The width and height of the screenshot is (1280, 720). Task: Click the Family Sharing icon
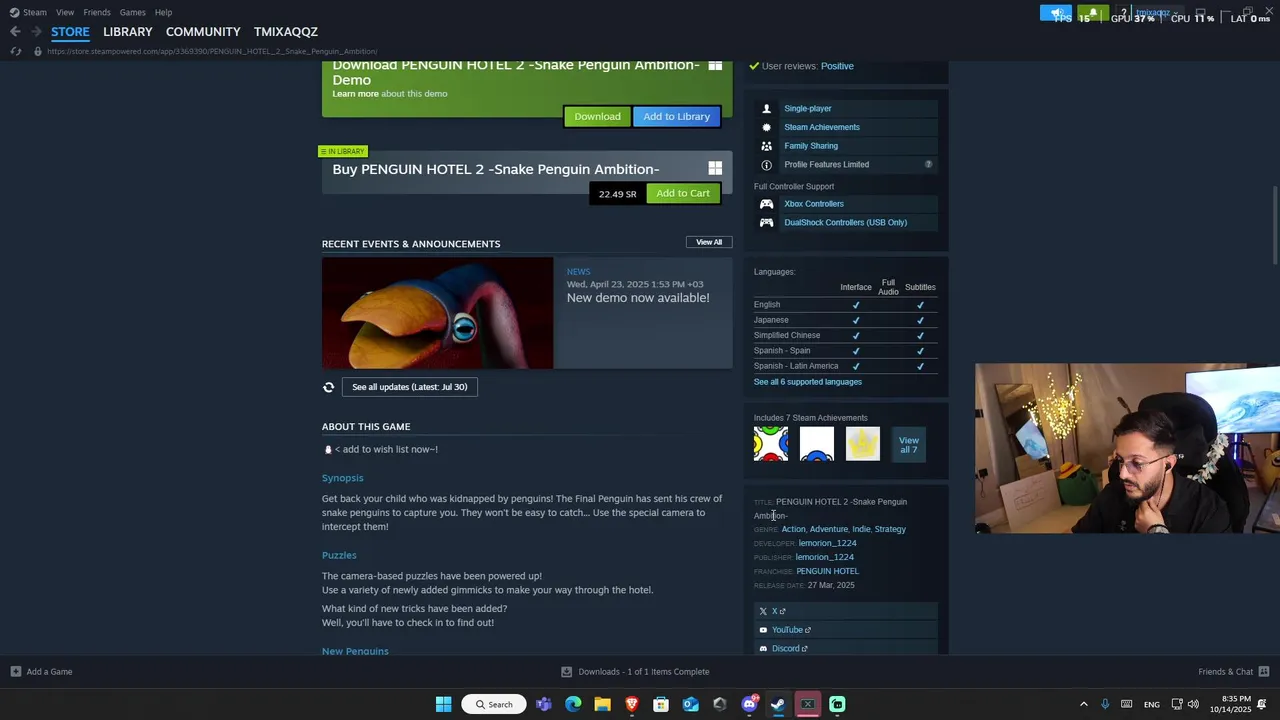(x=767, y=146)
